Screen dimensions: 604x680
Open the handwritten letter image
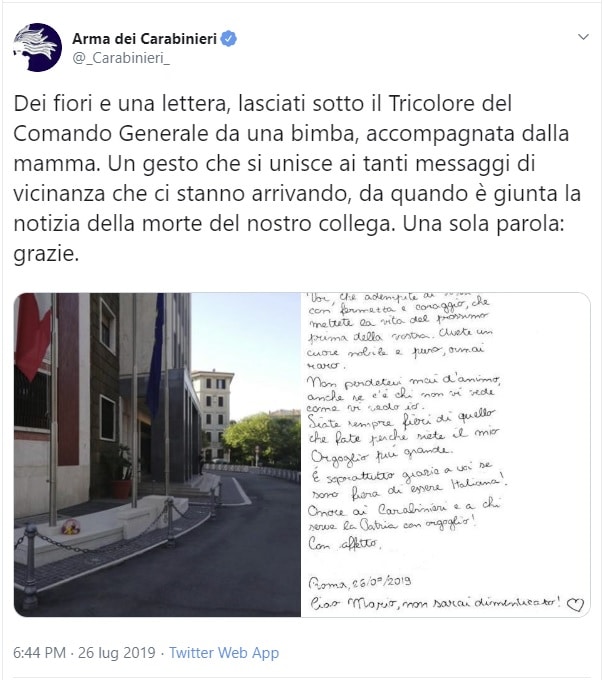coord(445,454)
